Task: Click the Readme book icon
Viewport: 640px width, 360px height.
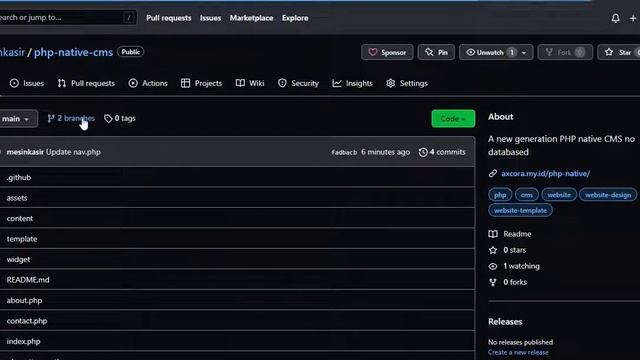Action: tap(493, 234)
